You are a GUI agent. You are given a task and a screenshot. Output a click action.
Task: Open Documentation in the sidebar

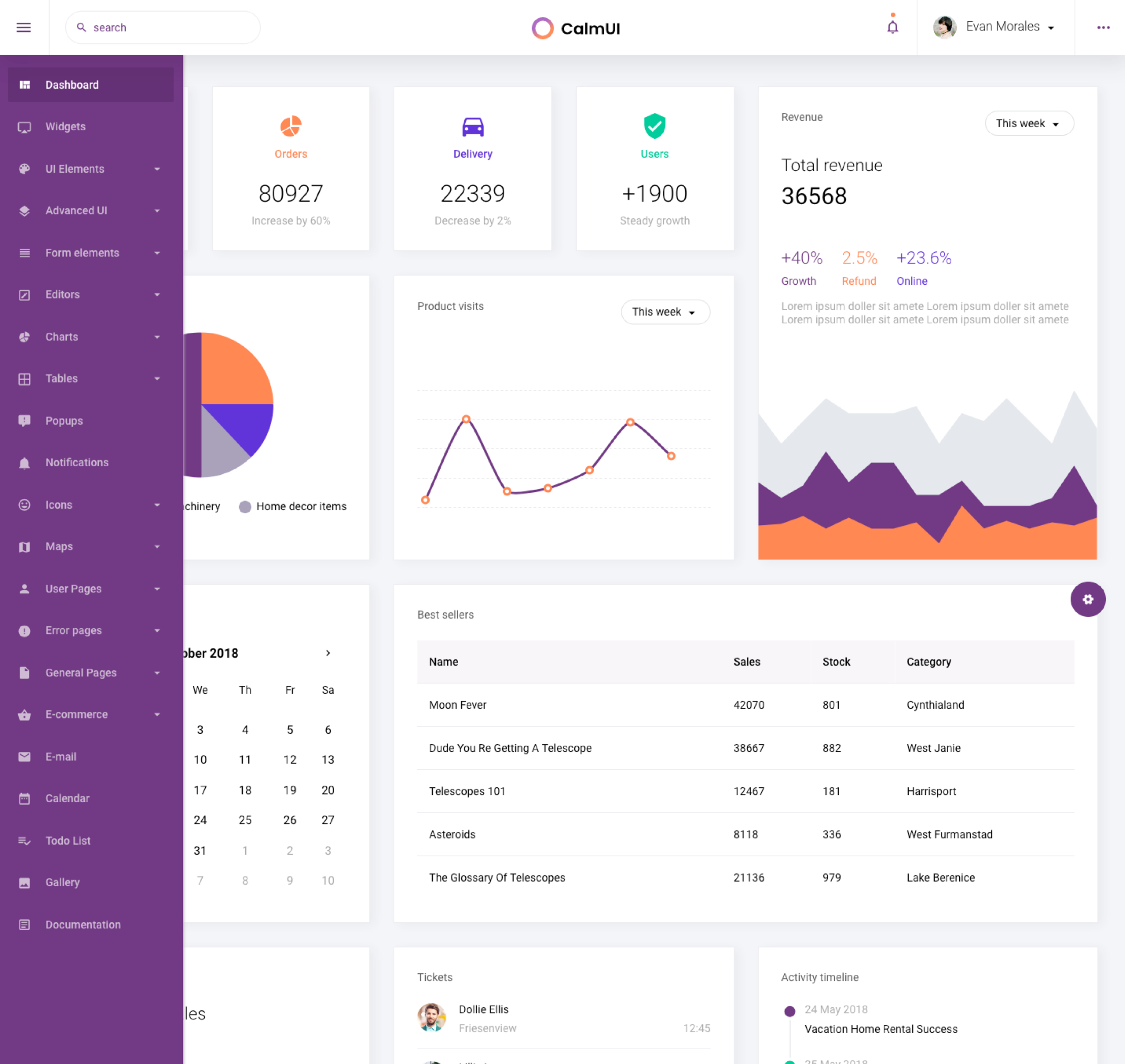[83, 925]
